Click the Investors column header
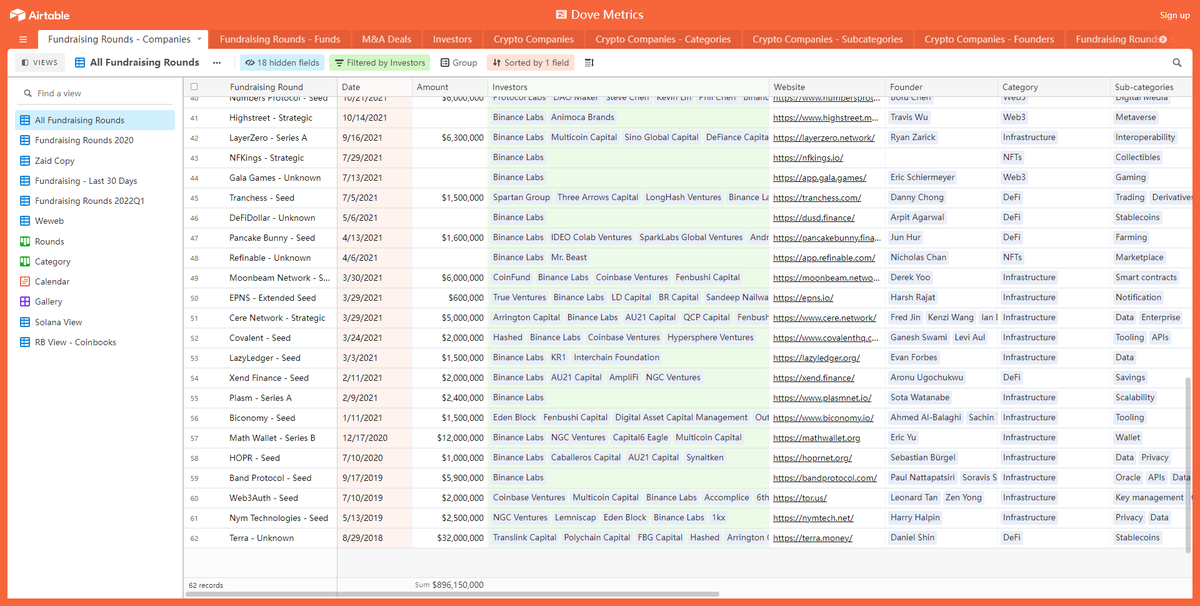Screen dimensions: 1200x606 point(628,87)
